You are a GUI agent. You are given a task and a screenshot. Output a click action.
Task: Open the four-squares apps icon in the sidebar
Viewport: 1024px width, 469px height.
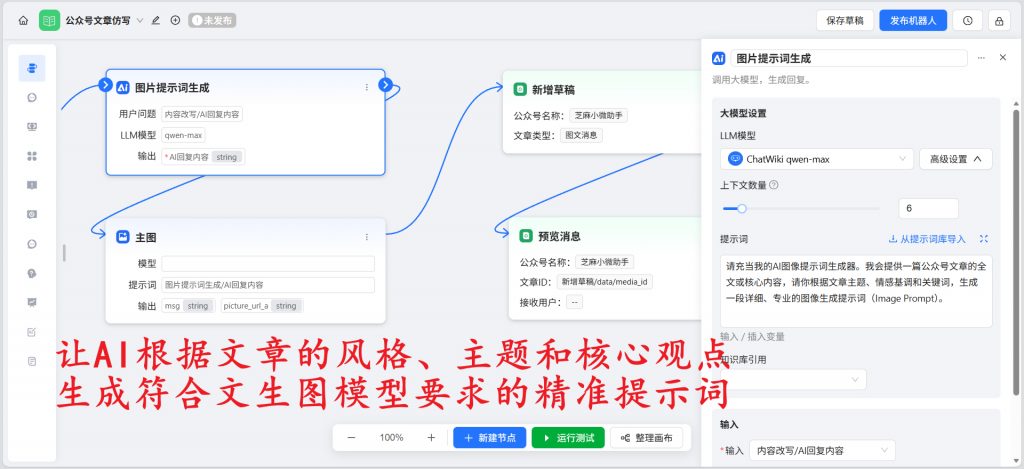click(x=32, y=156)
